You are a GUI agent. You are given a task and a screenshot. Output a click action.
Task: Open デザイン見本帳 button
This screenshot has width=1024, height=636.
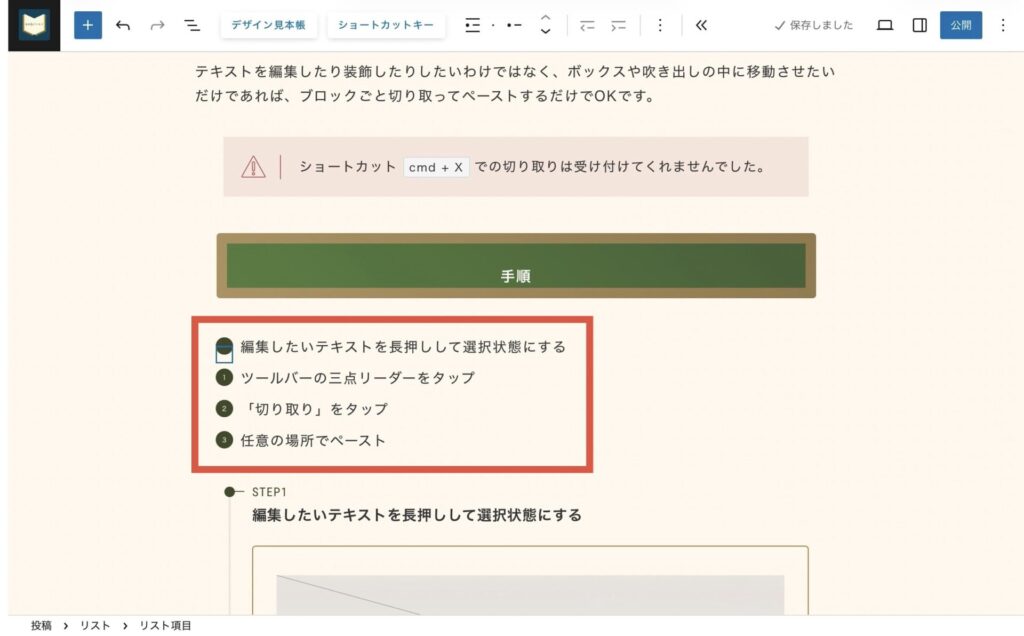pos(269,25)
